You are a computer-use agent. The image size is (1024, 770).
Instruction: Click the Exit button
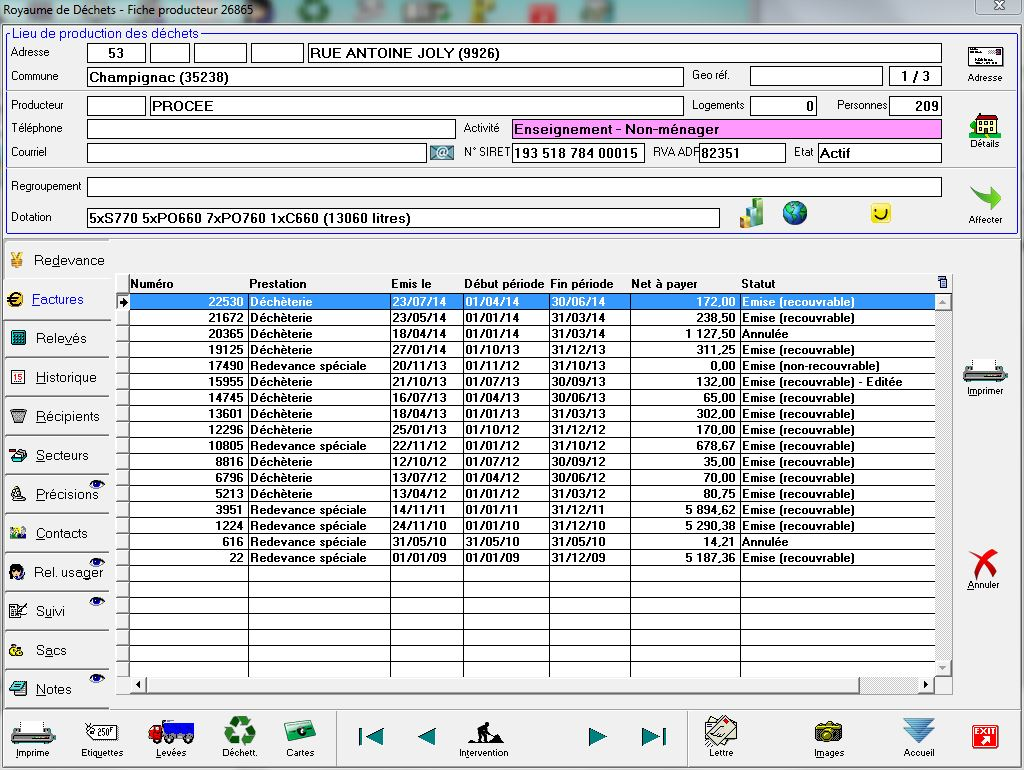point(985,737)
